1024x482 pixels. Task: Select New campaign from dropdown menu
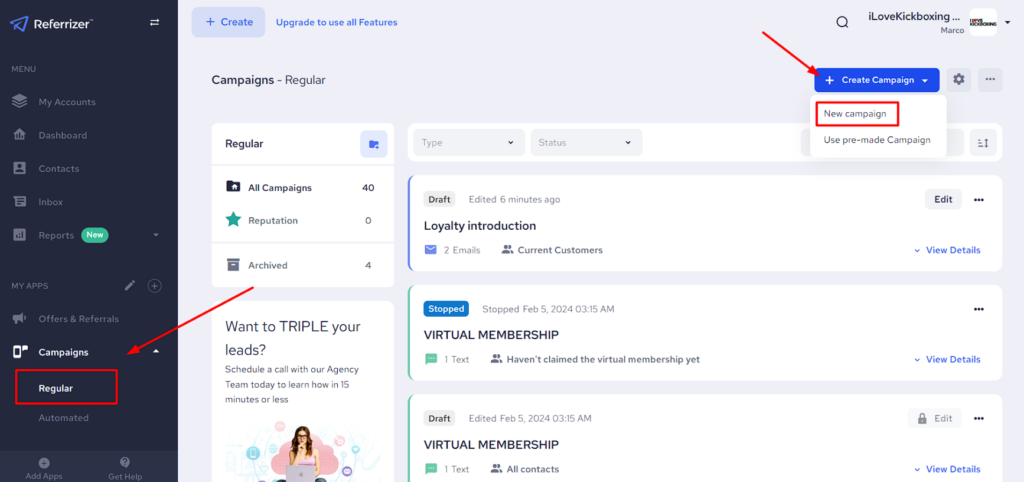point(855,114)
